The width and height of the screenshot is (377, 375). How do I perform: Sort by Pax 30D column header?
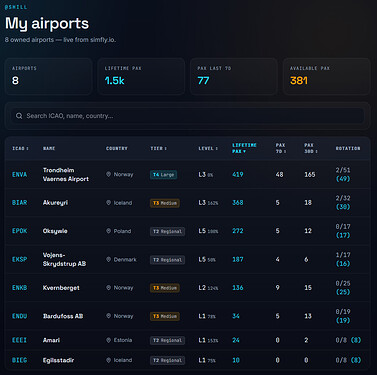click(x=311, y=148)
